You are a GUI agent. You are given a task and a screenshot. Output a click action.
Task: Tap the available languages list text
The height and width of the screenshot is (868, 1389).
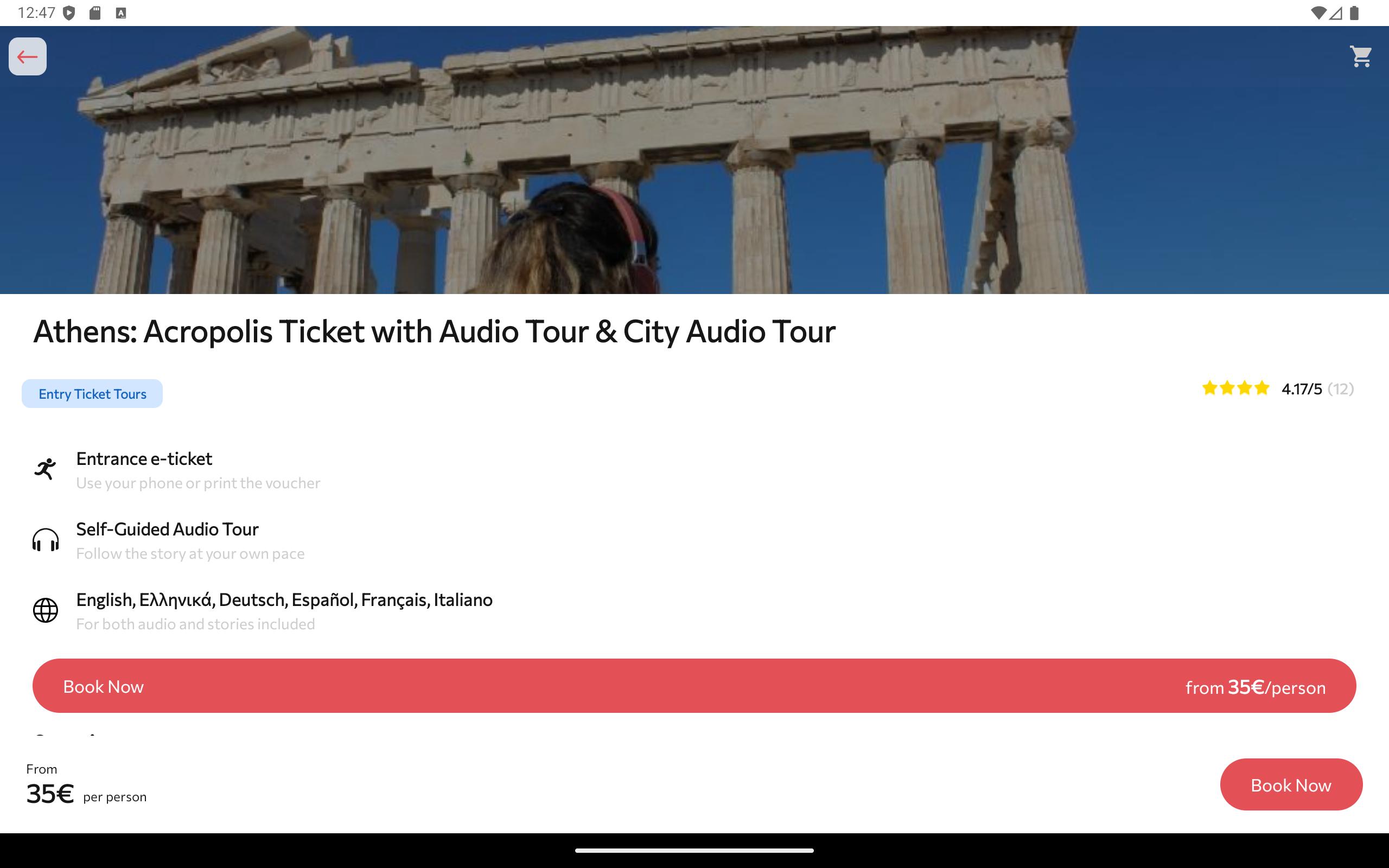point(284,600)
